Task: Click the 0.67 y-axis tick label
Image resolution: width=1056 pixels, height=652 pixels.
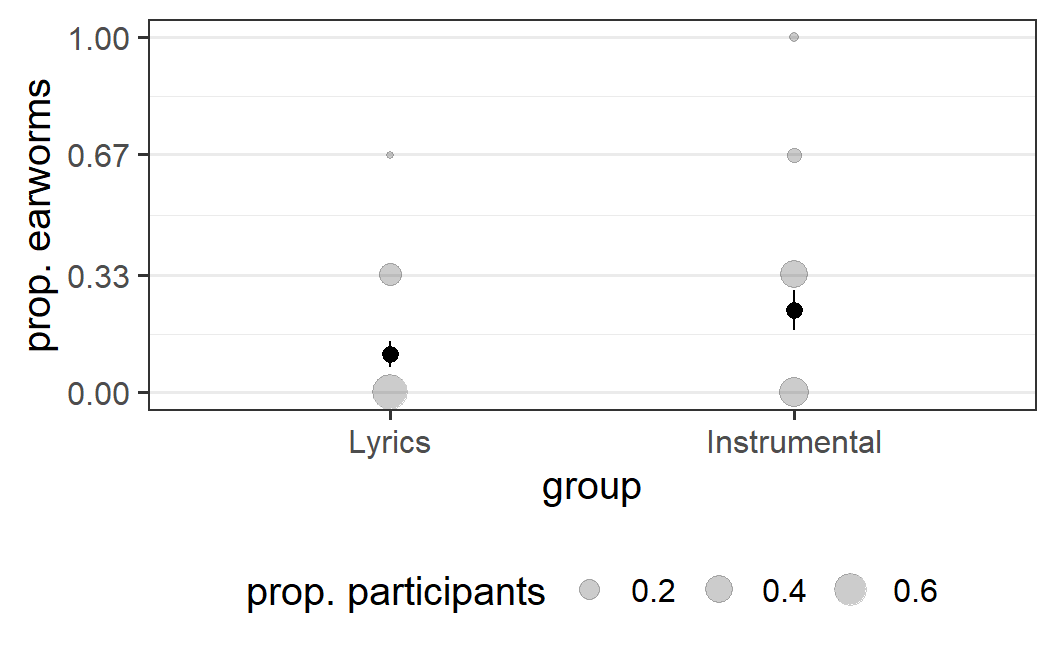Action: click(98, 156)
